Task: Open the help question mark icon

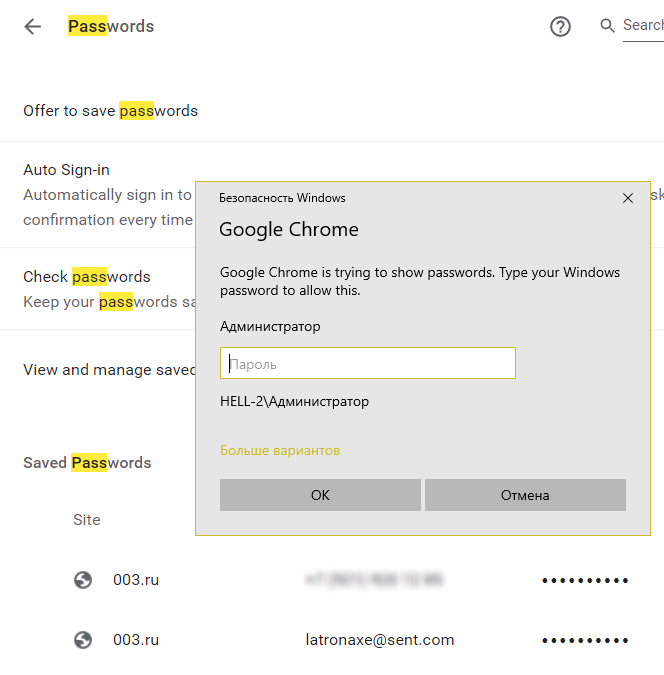Action: click(x=560, y=27)
